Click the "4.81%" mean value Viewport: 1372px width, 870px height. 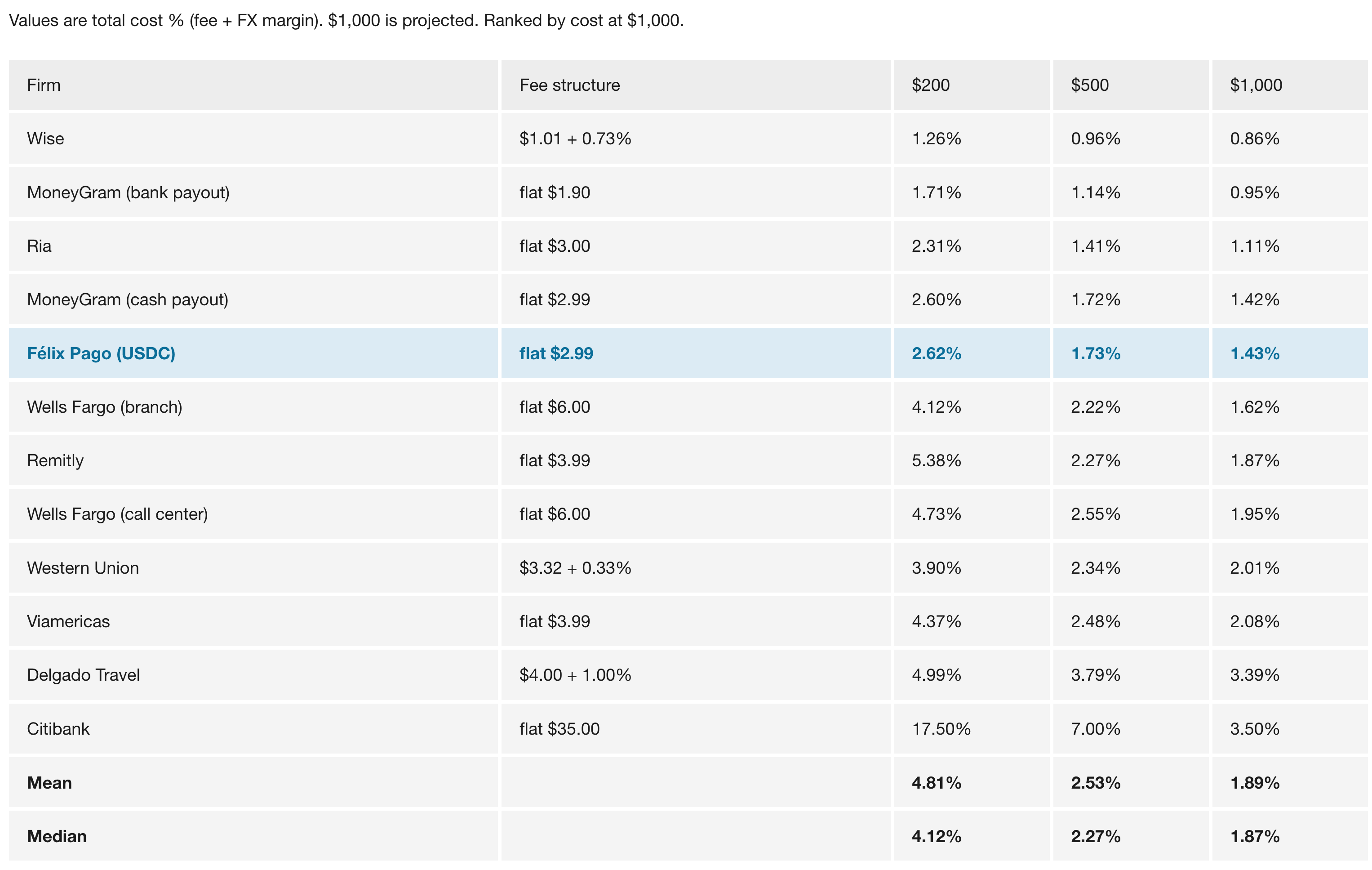coord(972,782)
